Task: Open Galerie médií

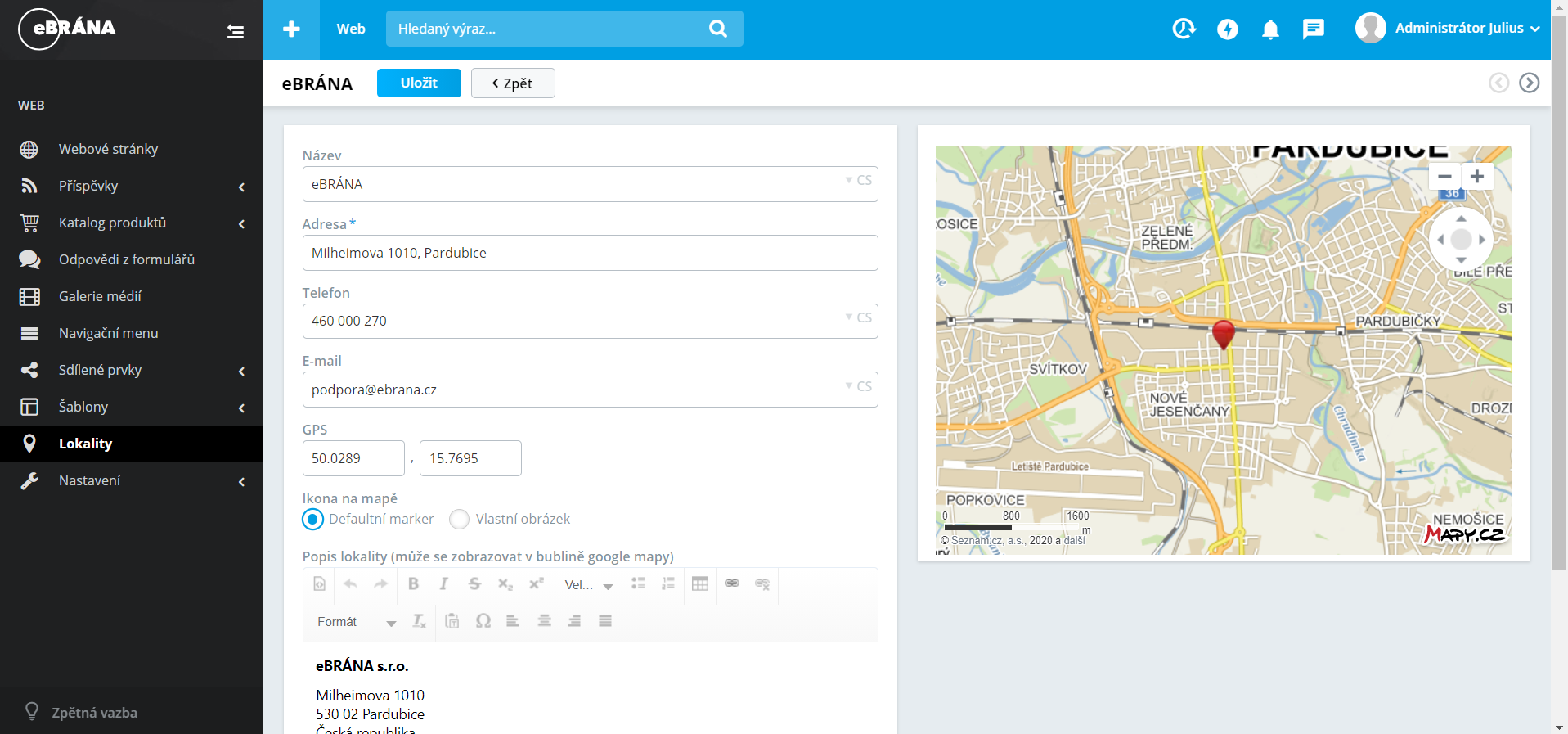Action: click(132, 296)
